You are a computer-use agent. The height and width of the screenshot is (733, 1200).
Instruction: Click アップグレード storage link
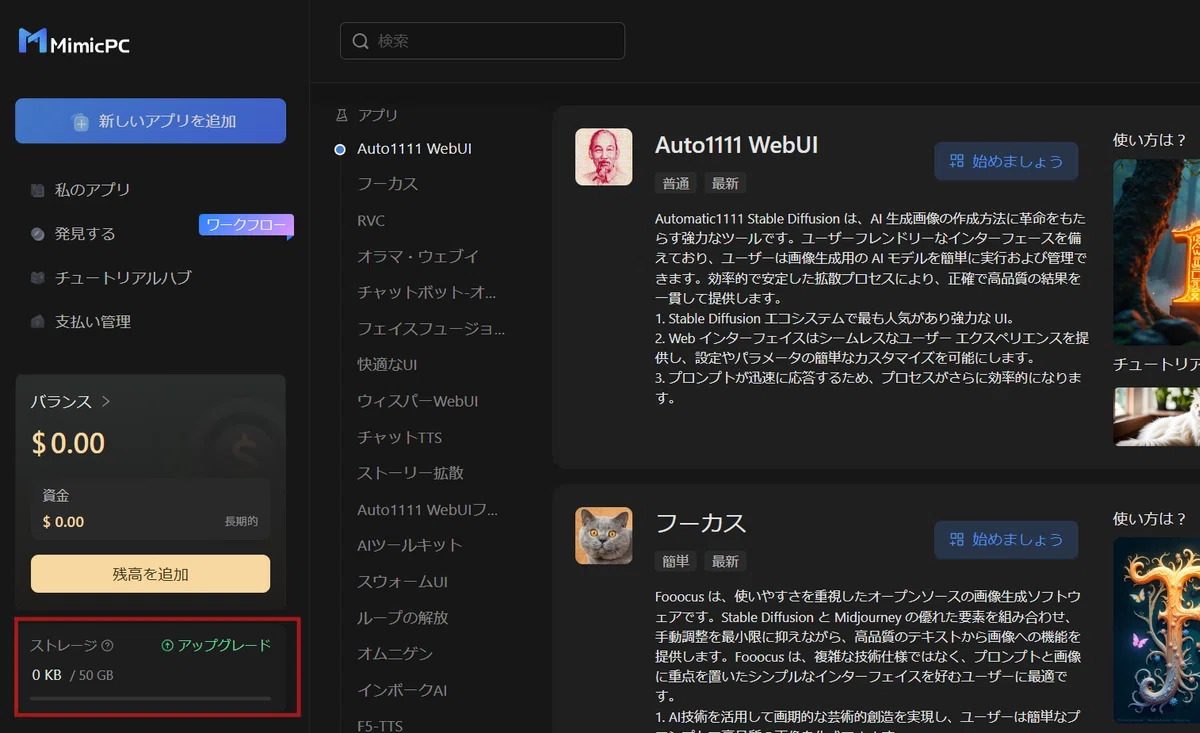(216, 646)
